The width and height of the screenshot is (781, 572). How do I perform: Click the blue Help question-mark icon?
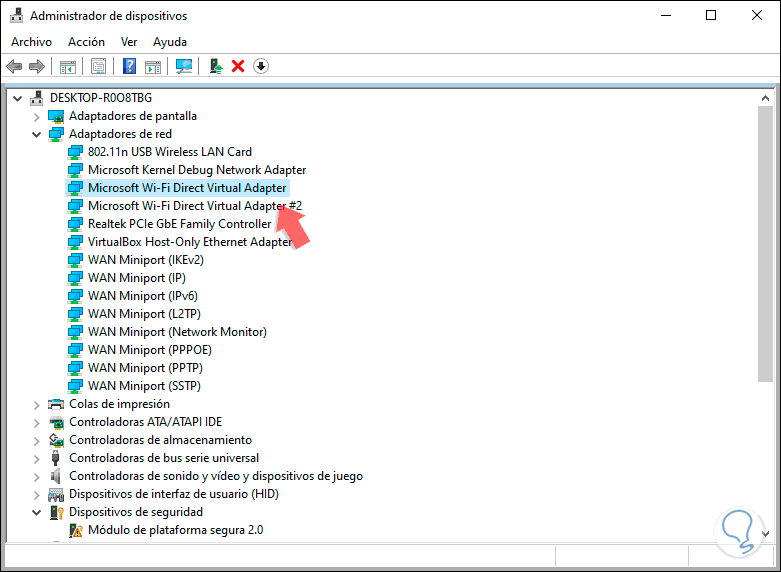pos(130,66)
